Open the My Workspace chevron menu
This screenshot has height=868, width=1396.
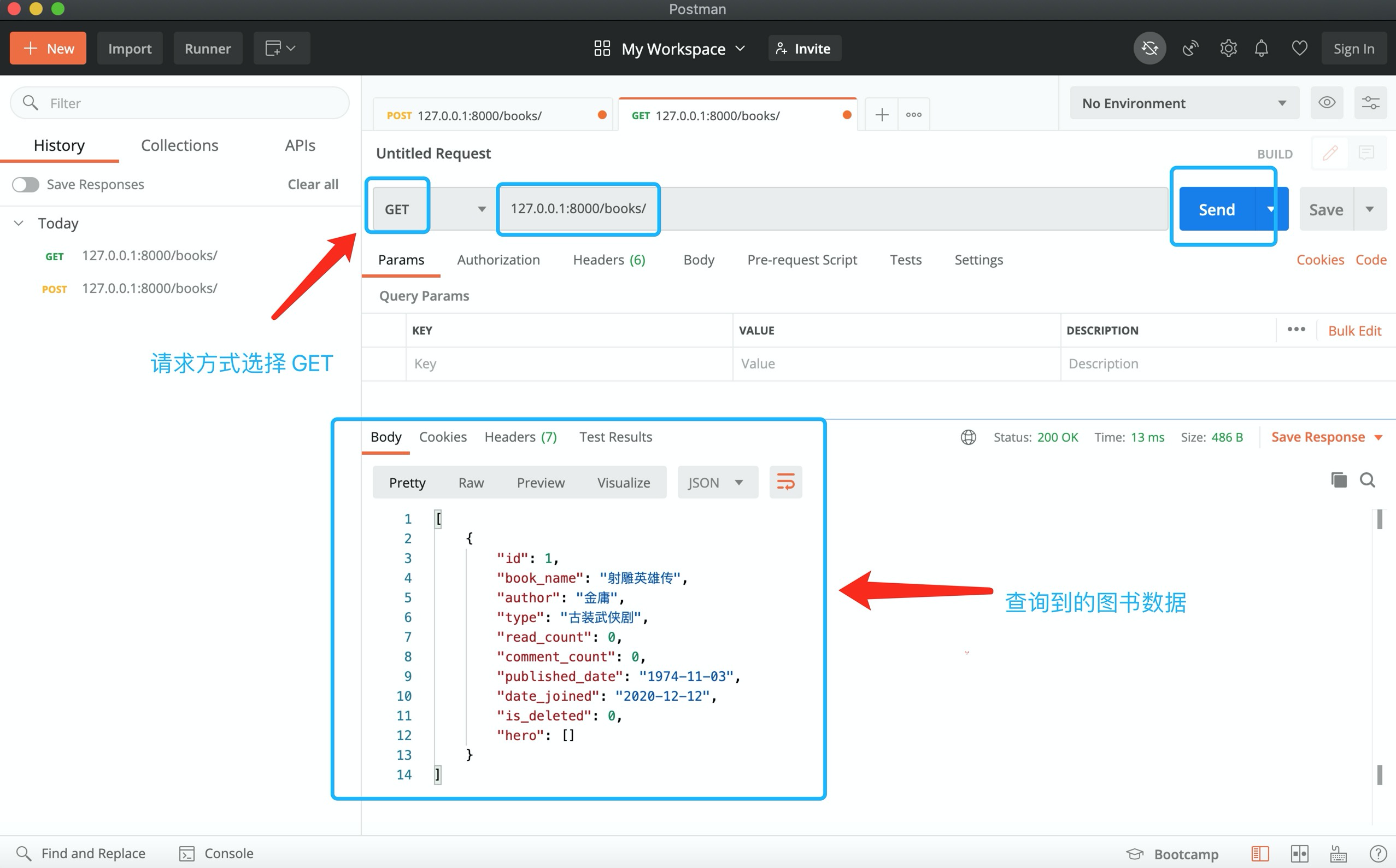tap(740, 48)
